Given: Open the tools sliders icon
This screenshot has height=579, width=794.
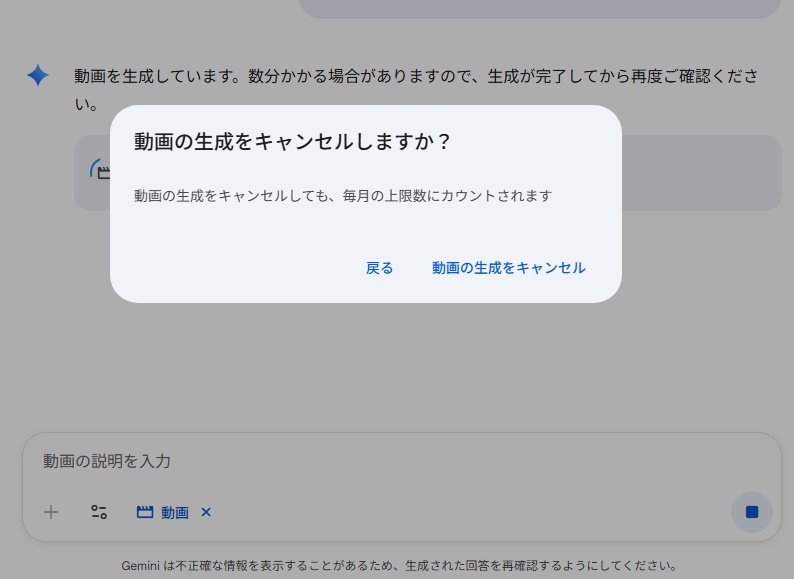Looking at the screenshot, I should coord(99,512).
